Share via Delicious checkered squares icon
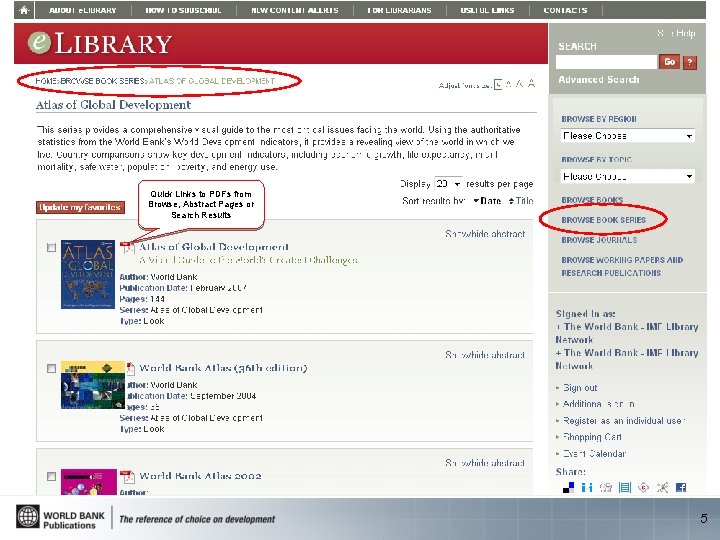The image size is (720, 540). tap(568, 487)
